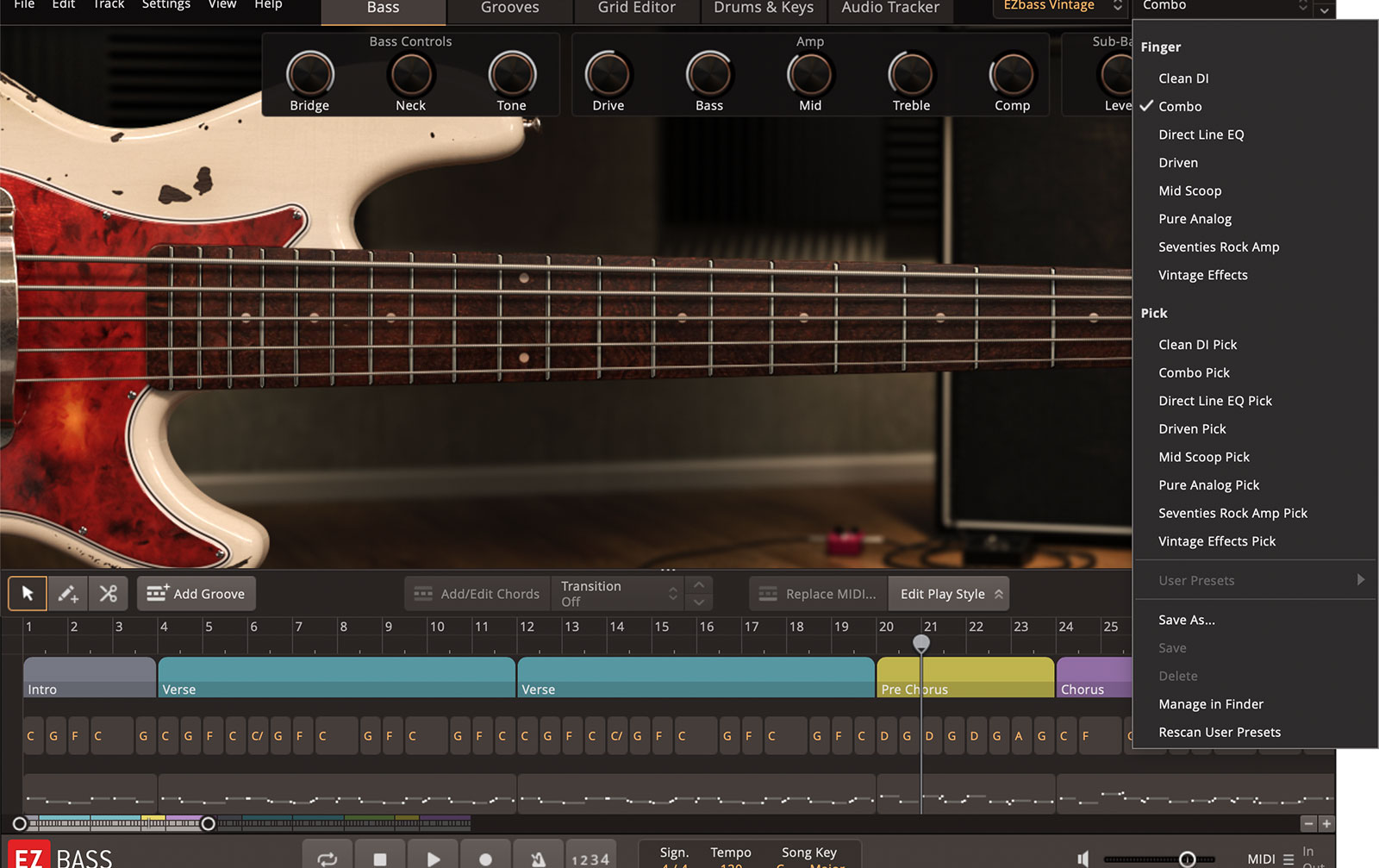Select Combo Pick preset
This screenshot has width=1379, height=868.
[x=1254, y=373]
